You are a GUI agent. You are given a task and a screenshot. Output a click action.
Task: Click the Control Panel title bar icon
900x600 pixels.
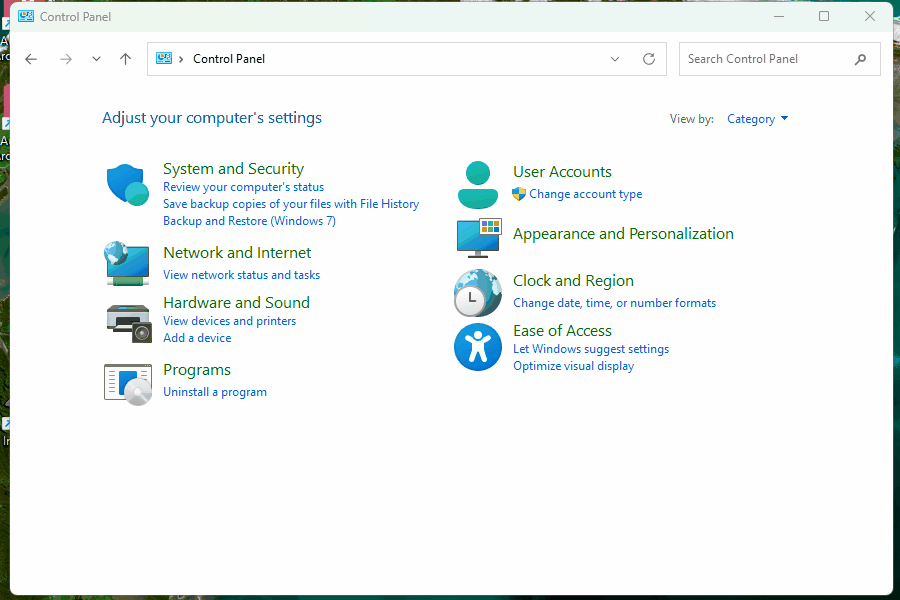click(x=26, y=17)
